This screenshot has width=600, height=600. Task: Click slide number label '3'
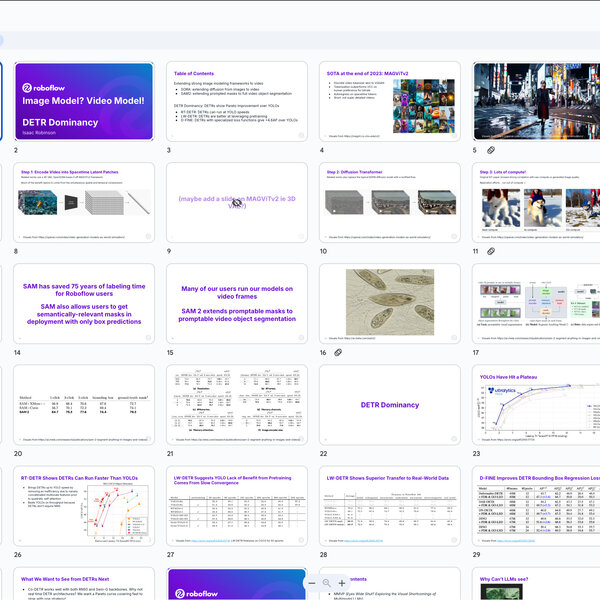pyautogui.click(x=169, y=150)
